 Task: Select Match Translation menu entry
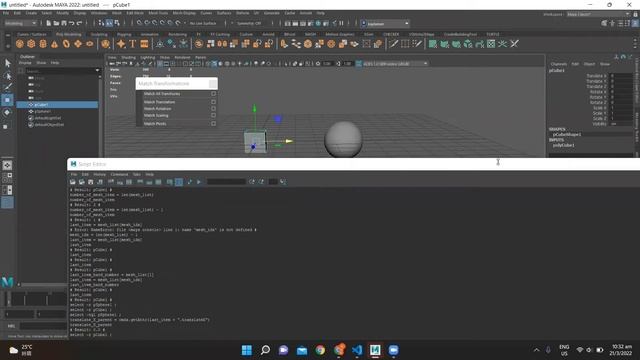(x=159, y=102)
